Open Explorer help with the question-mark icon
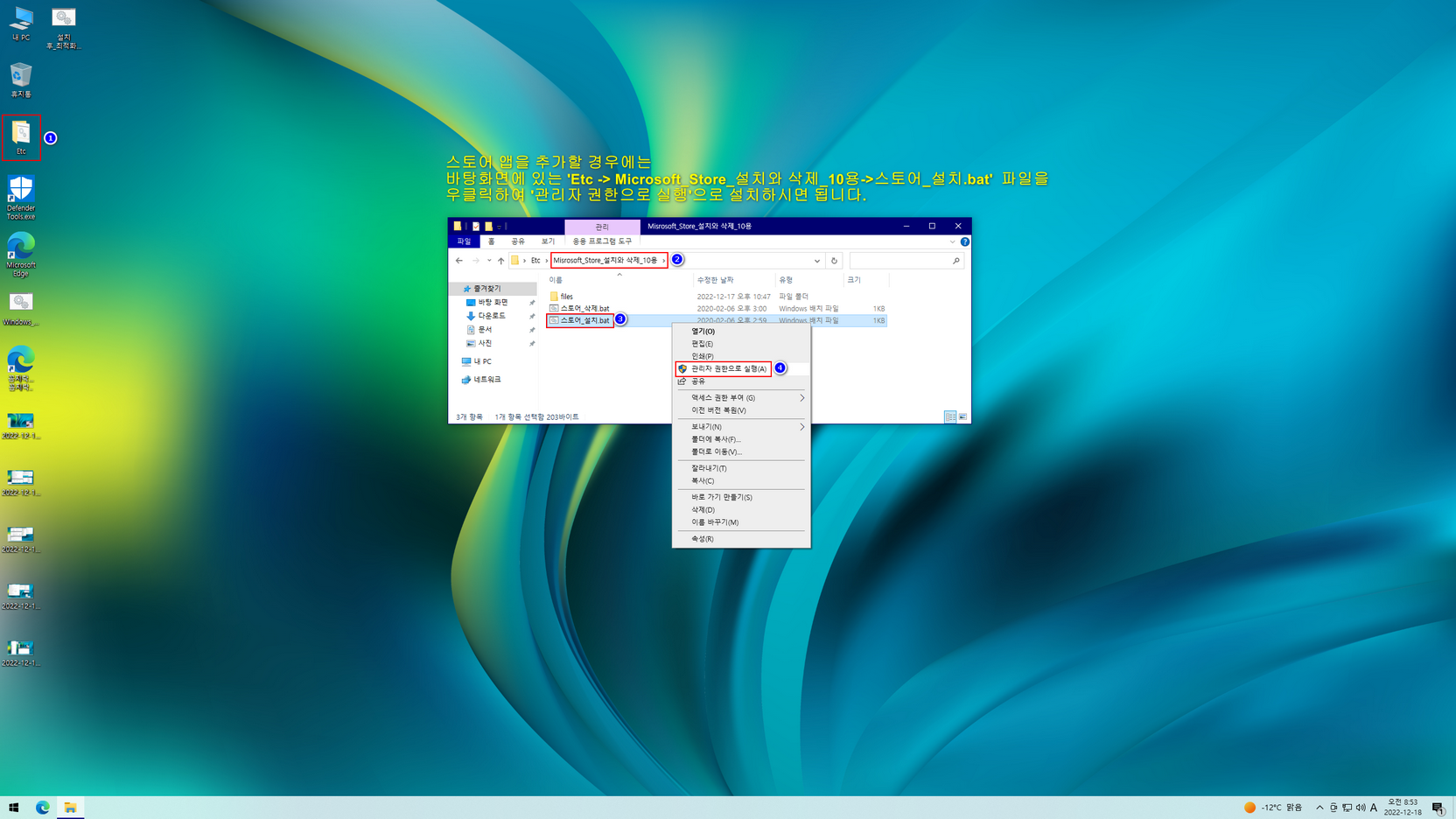1456x819 pixels. pos(964,241)
